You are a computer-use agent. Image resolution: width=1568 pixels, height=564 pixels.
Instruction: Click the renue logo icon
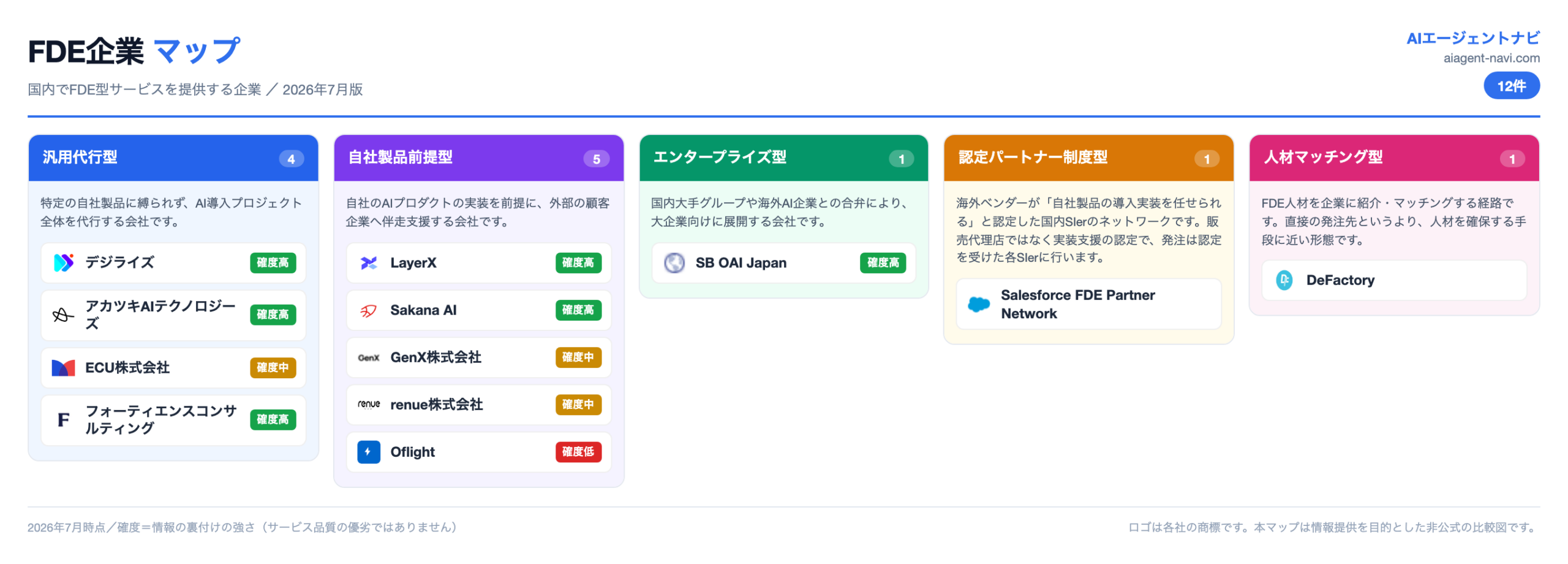368,404
